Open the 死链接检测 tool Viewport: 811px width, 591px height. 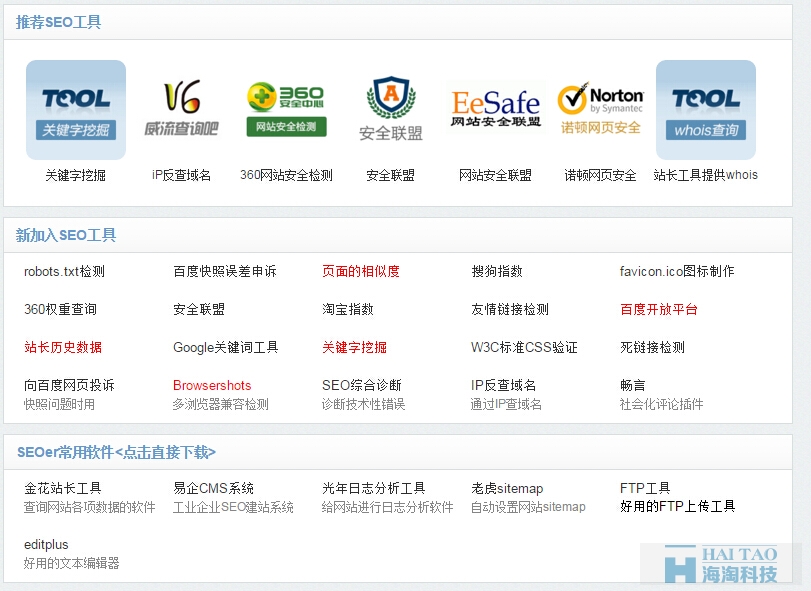click(652, 347)
